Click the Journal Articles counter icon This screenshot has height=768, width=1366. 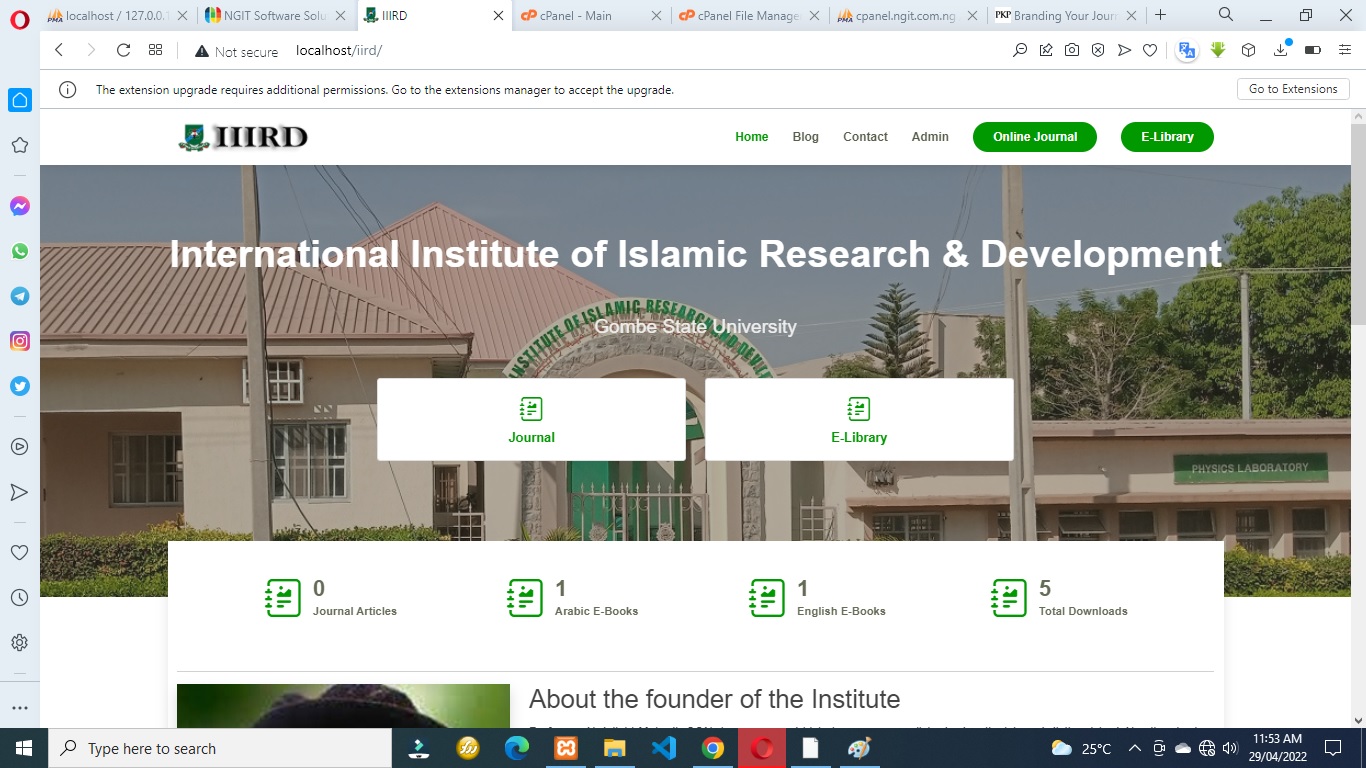pyautogui.click(x=283, y=598)
